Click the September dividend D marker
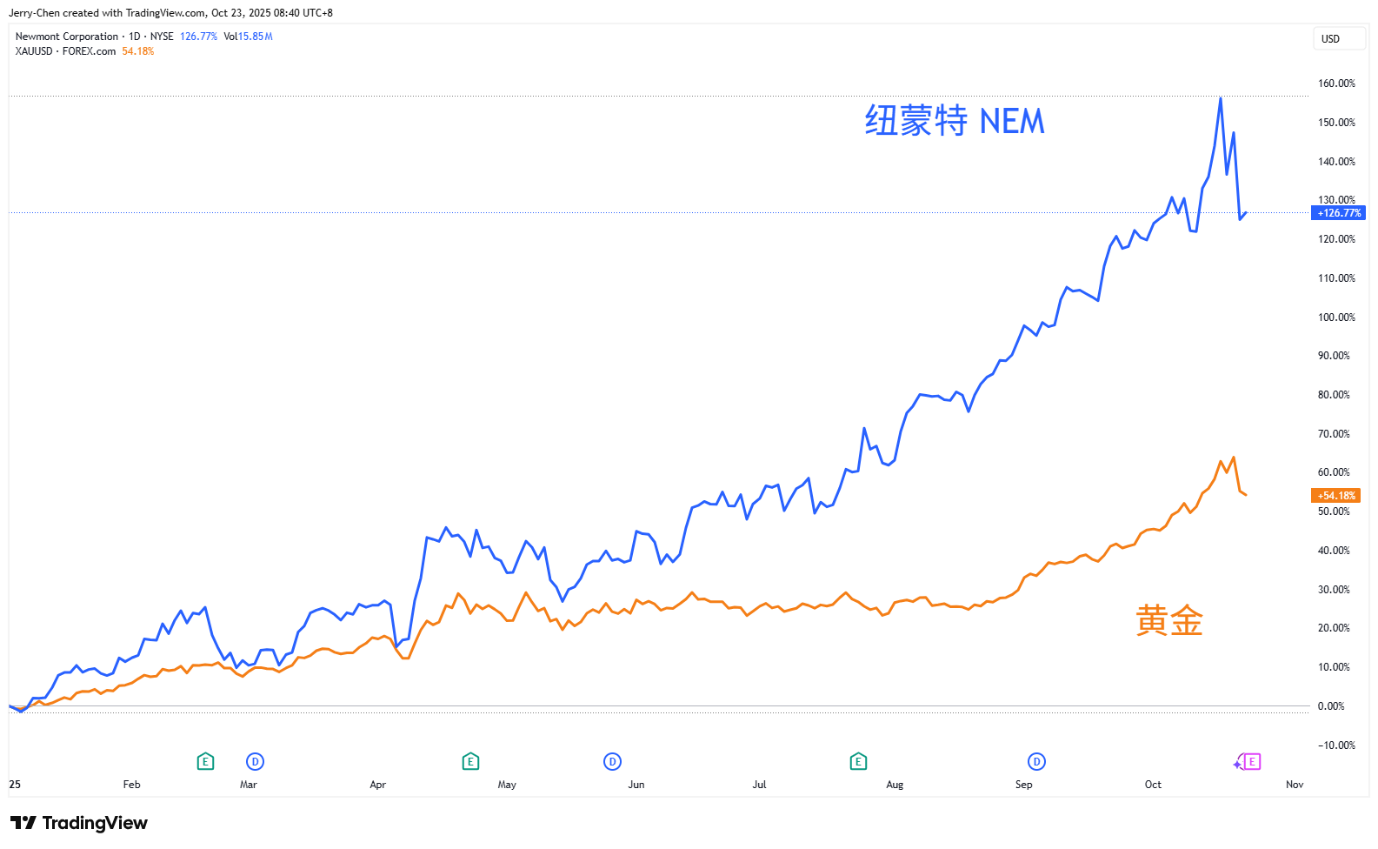The height and width of the screenshot is (849, 1378). tap(1037, 762)
